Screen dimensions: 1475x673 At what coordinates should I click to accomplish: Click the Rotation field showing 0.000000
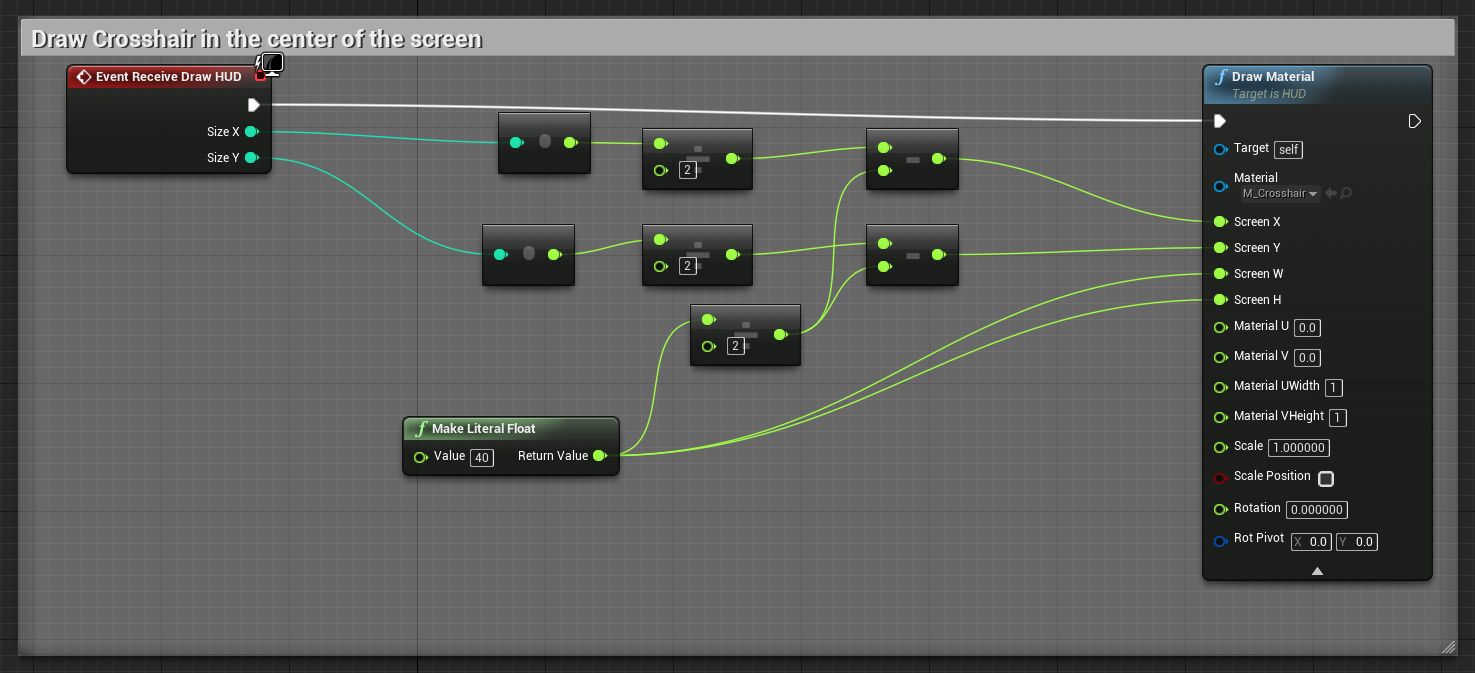pyautogui.click(x=1317, y=510)
